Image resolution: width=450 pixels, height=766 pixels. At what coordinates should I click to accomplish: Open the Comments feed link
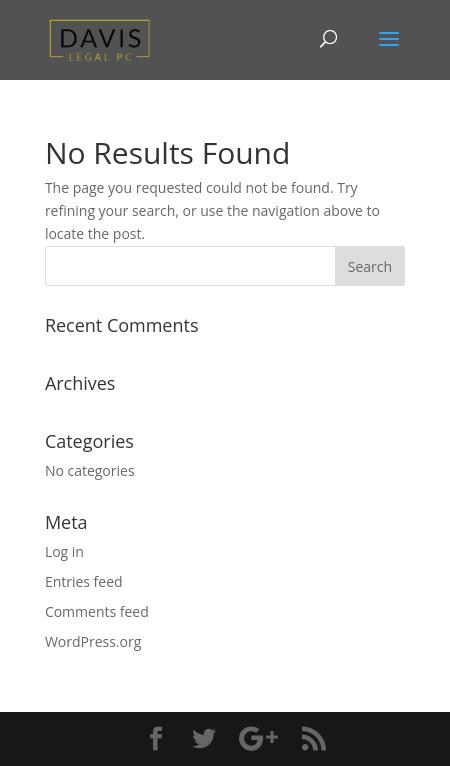[97, 612]
